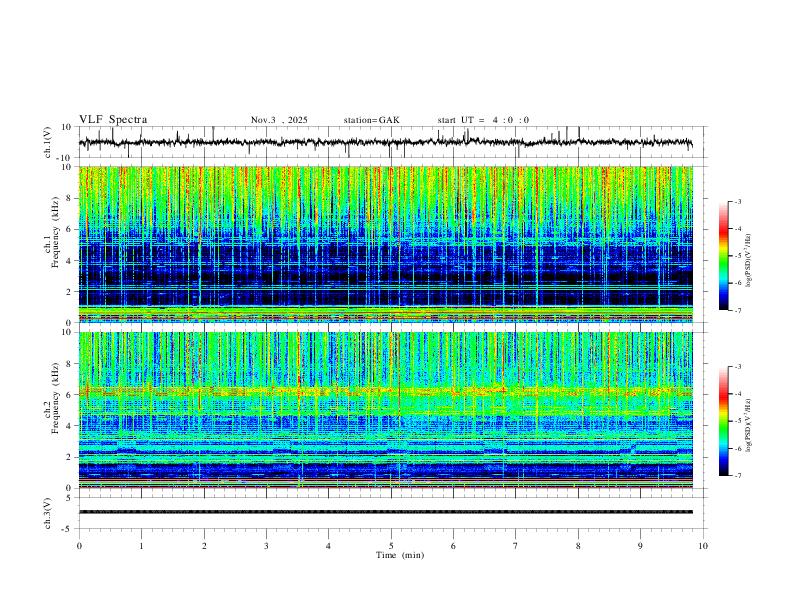The width and height of the screenshot is (792, 612).
Task: Click time axis tick label 6
Action: (454, 546)
